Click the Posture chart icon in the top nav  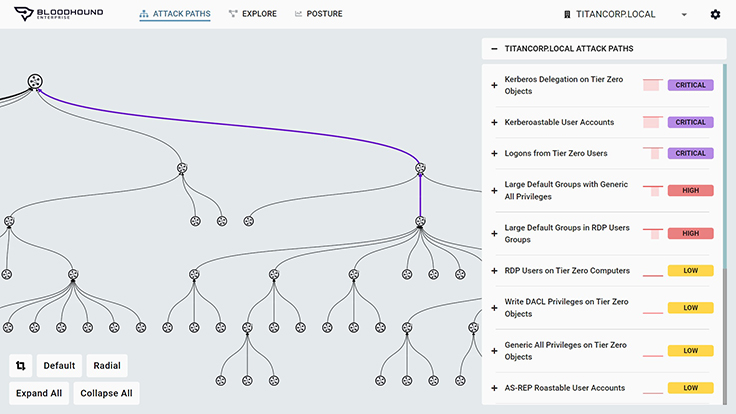(x=298, y=14)
